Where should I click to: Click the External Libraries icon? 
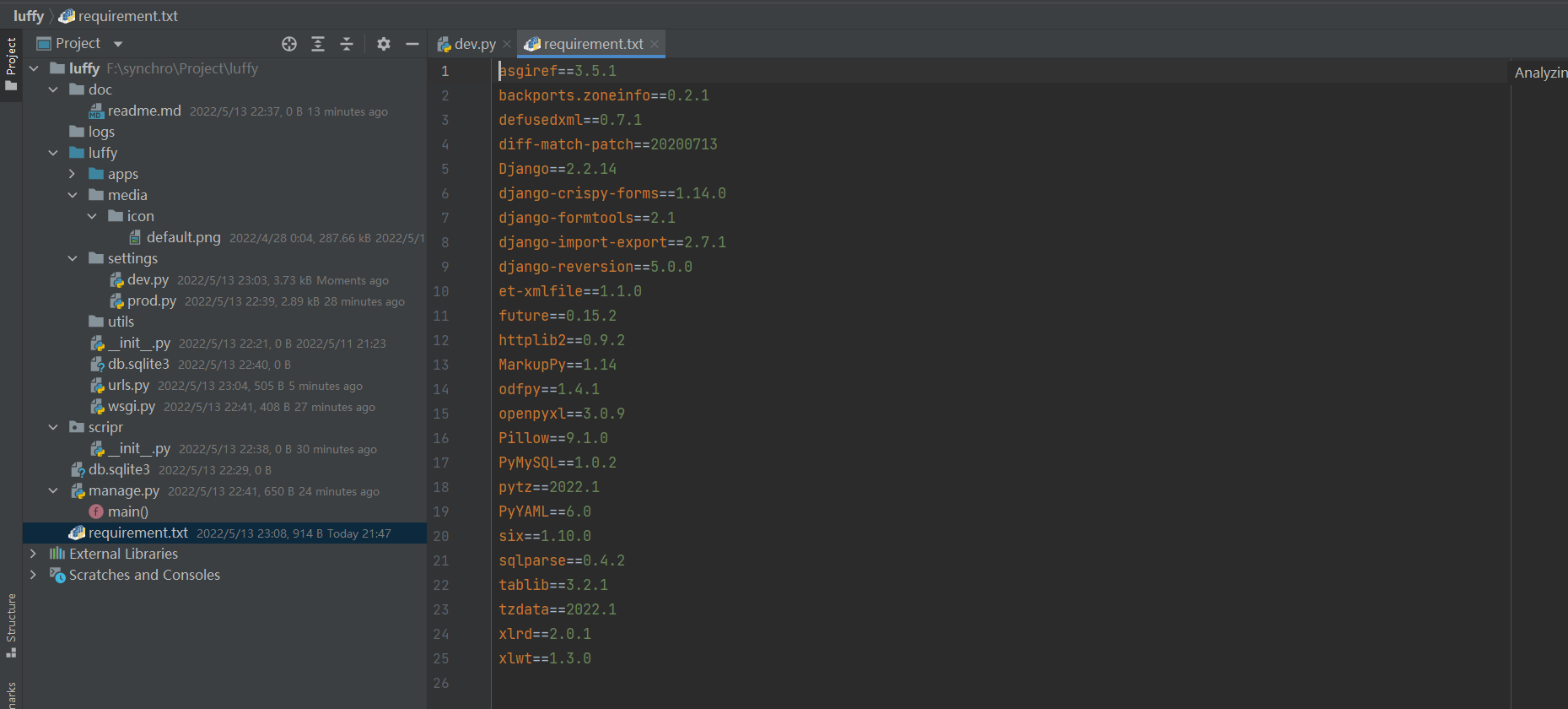click(x=57, y=554)
